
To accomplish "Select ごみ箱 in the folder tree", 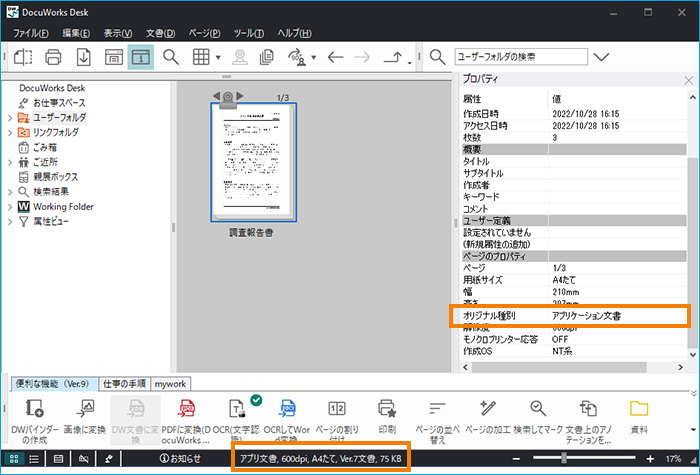I will 45,147.
